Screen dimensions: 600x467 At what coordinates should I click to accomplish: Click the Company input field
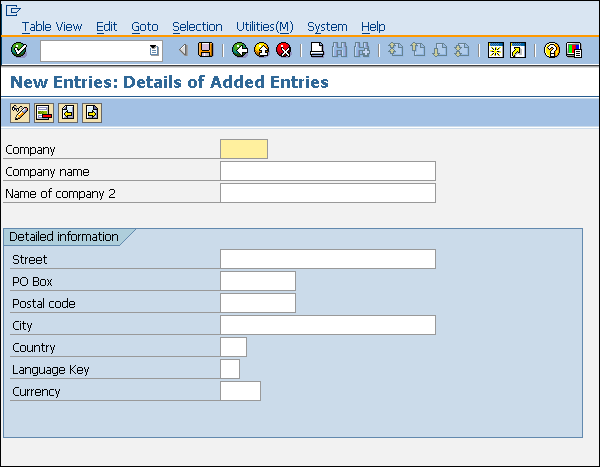click(x=244, y=150)
